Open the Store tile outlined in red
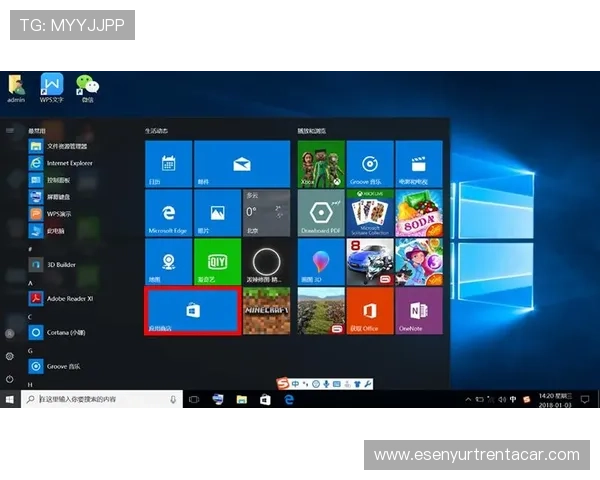The width and height of the screenshot is (600, 480). click(x=193, y=311)
